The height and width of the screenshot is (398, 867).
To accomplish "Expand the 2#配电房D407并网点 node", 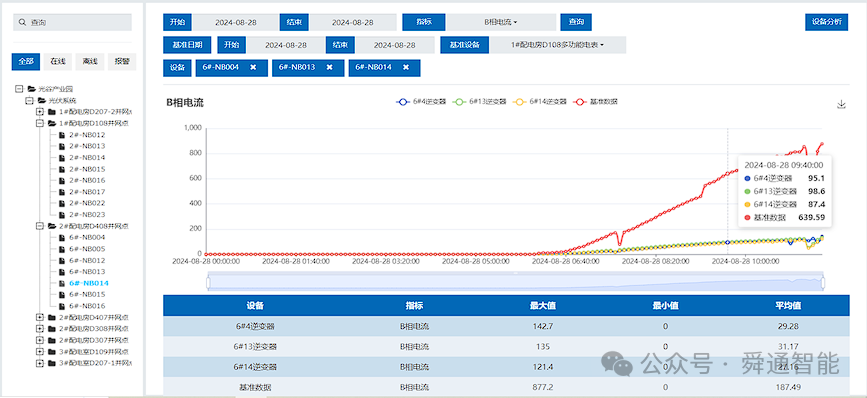I will [x=40, y=317].
